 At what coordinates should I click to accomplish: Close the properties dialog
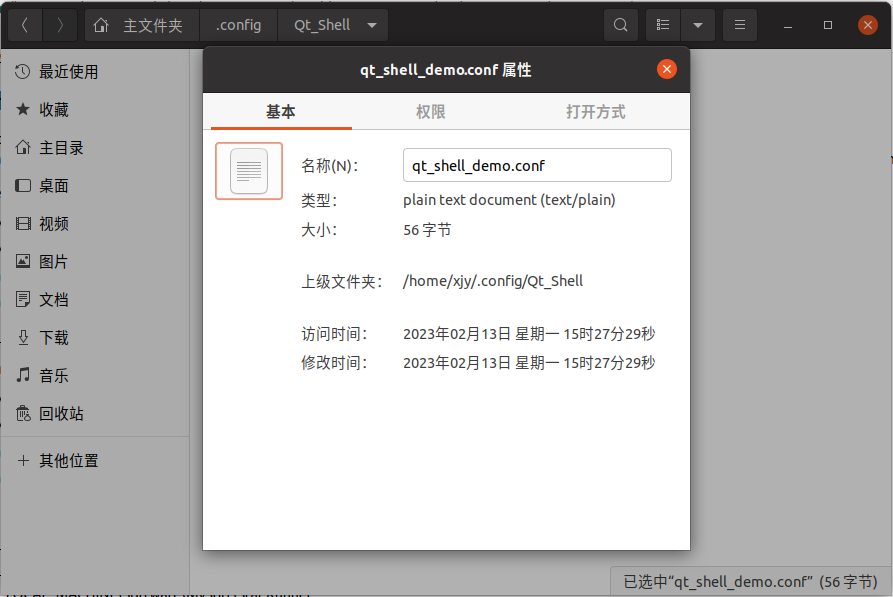click(x=666, y=69)
